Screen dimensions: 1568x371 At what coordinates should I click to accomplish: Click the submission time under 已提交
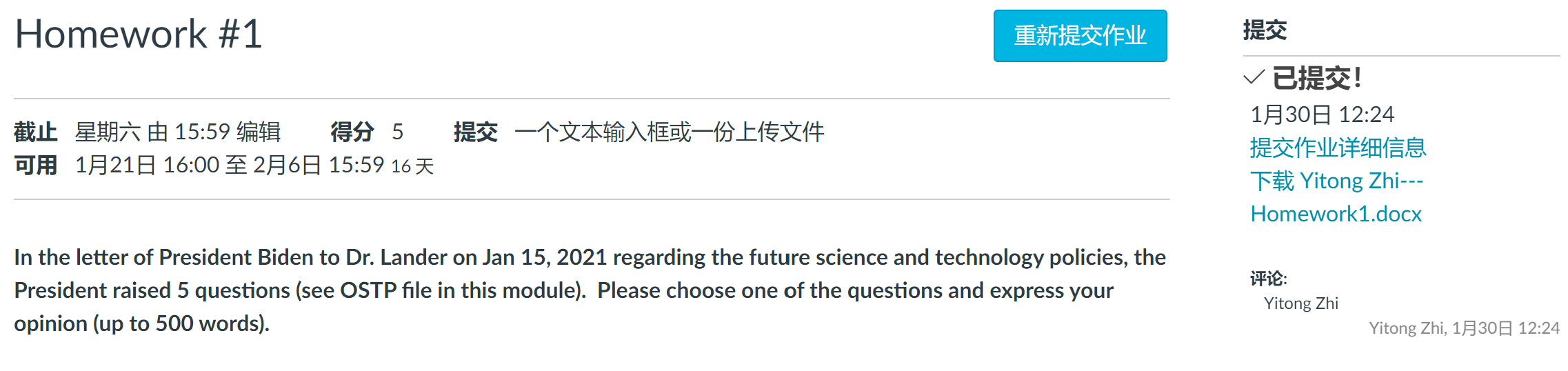point(1322,114)
